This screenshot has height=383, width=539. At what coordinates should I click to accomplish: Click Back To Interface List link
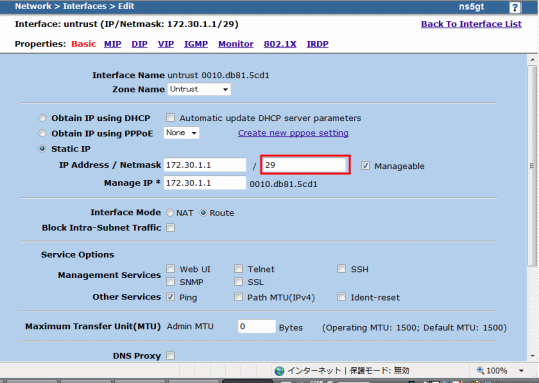click(471, 24)
